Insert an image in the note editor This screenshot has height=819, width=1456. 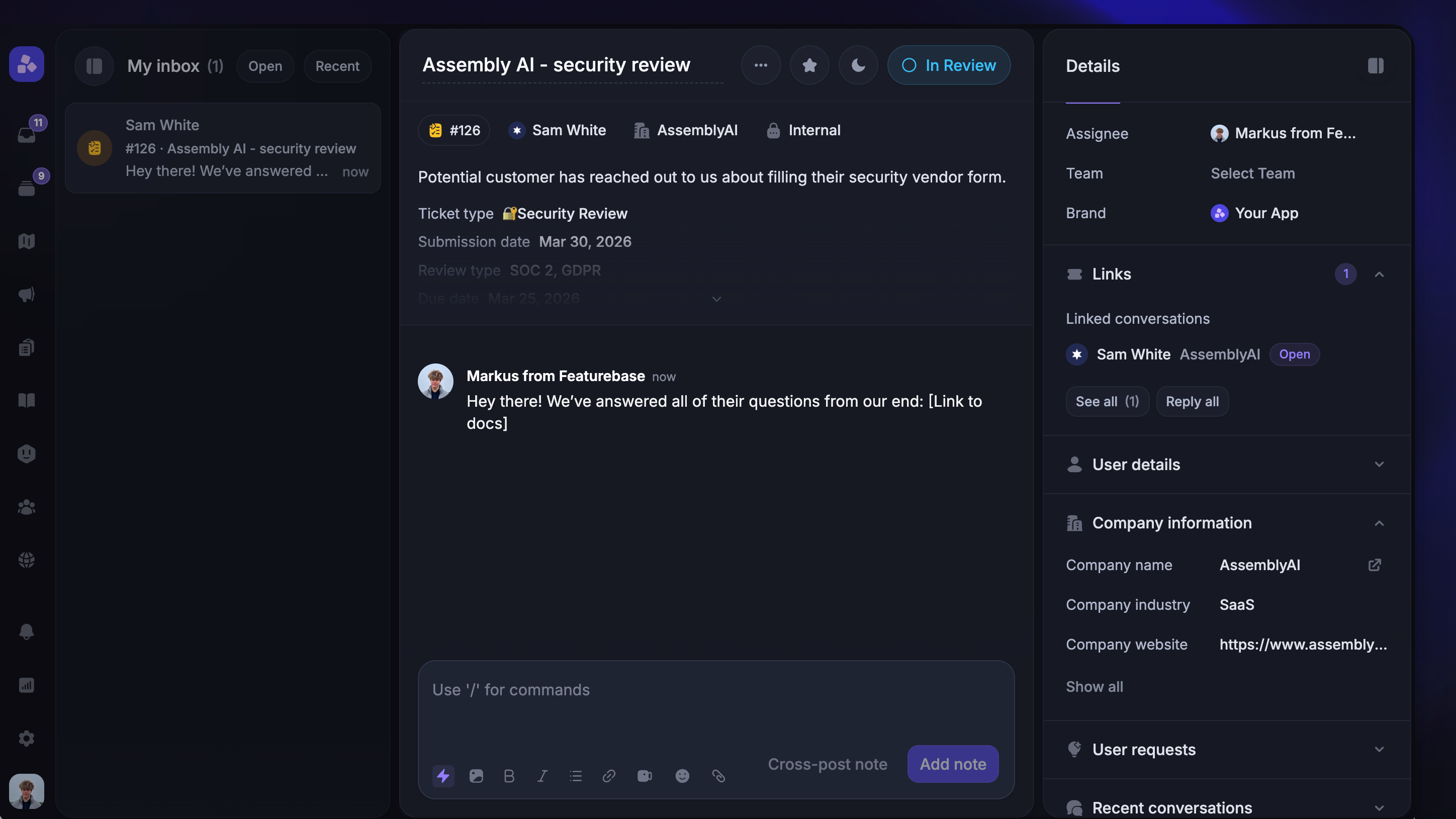pos(477,775)
